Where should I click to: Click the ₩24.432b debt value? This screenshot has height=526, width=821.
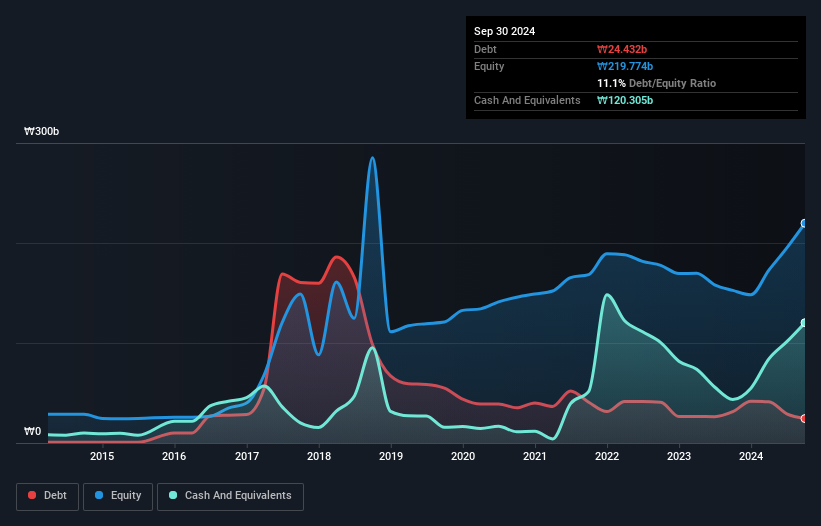point(622,49)
